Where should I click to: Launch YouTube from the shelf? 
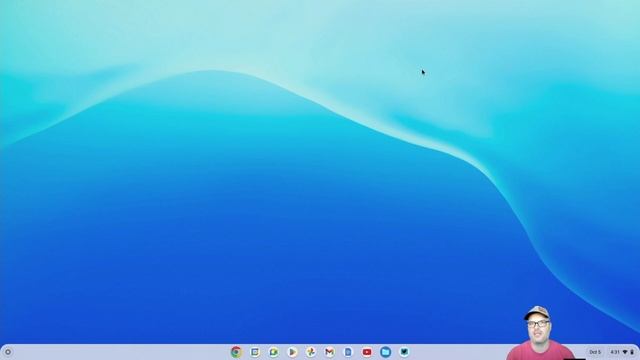click(x=367, y=352)
